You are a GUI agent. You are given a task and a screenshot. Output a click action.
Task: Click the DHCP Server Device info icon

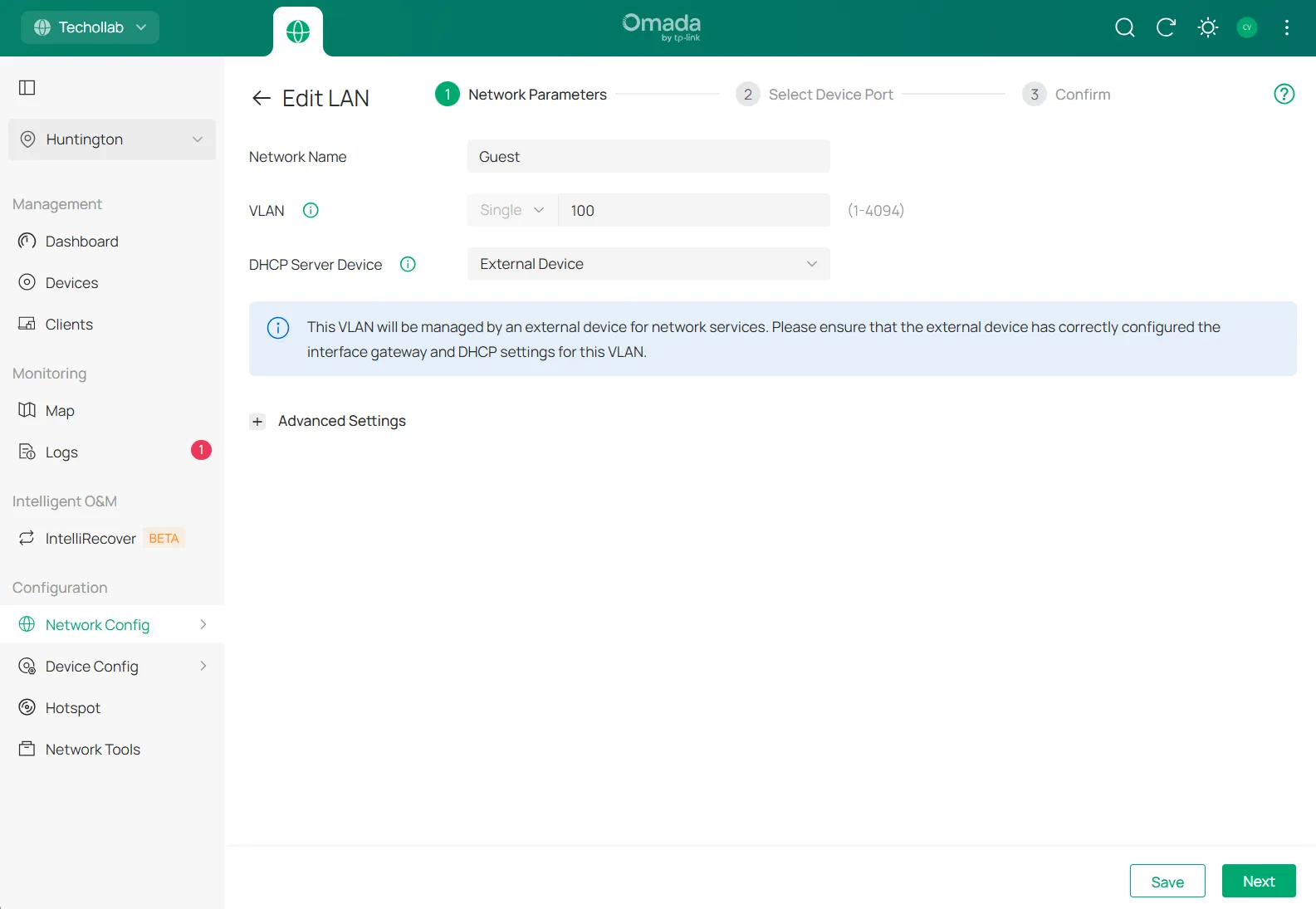pos(408,264)
